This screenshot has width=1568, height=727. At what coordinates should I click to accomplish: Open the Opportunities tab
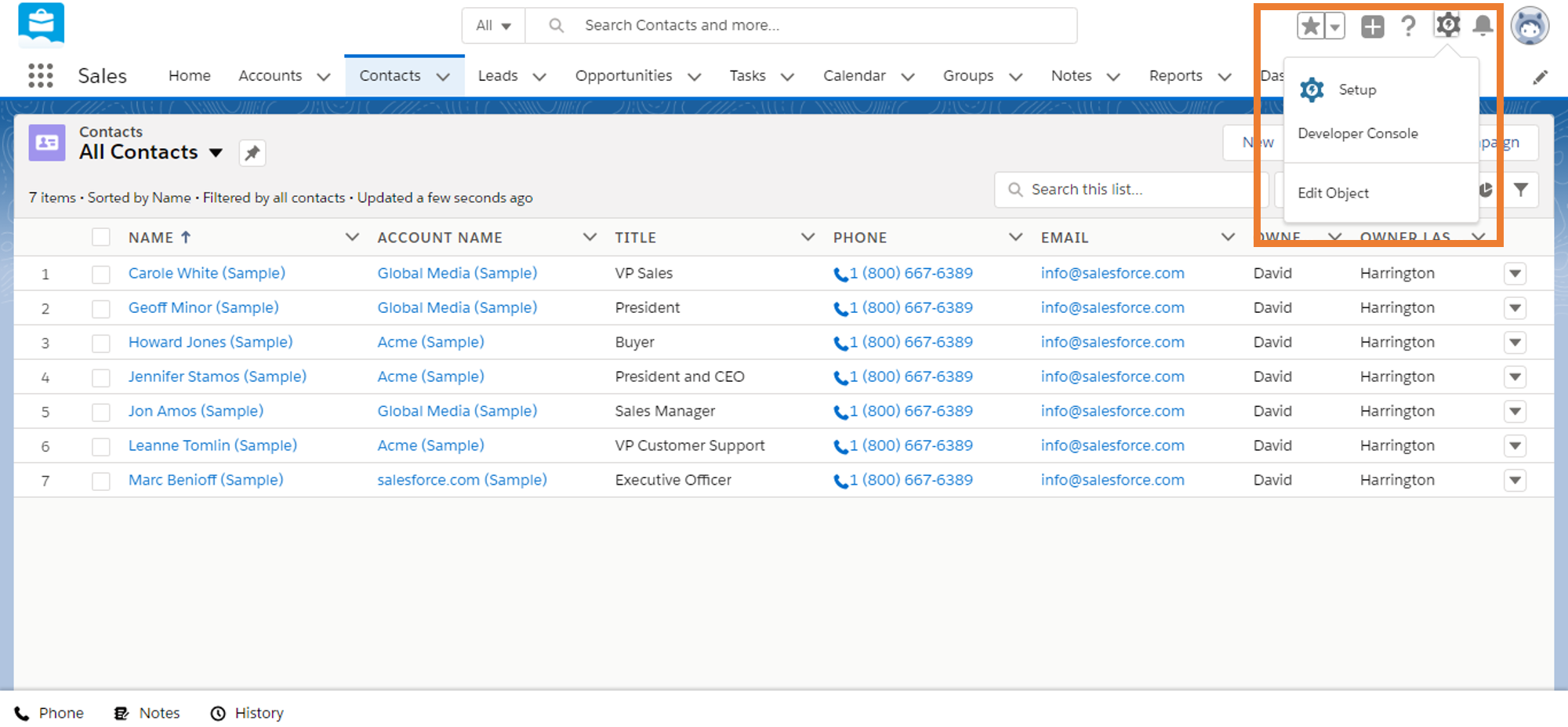[x=623, y=75]
